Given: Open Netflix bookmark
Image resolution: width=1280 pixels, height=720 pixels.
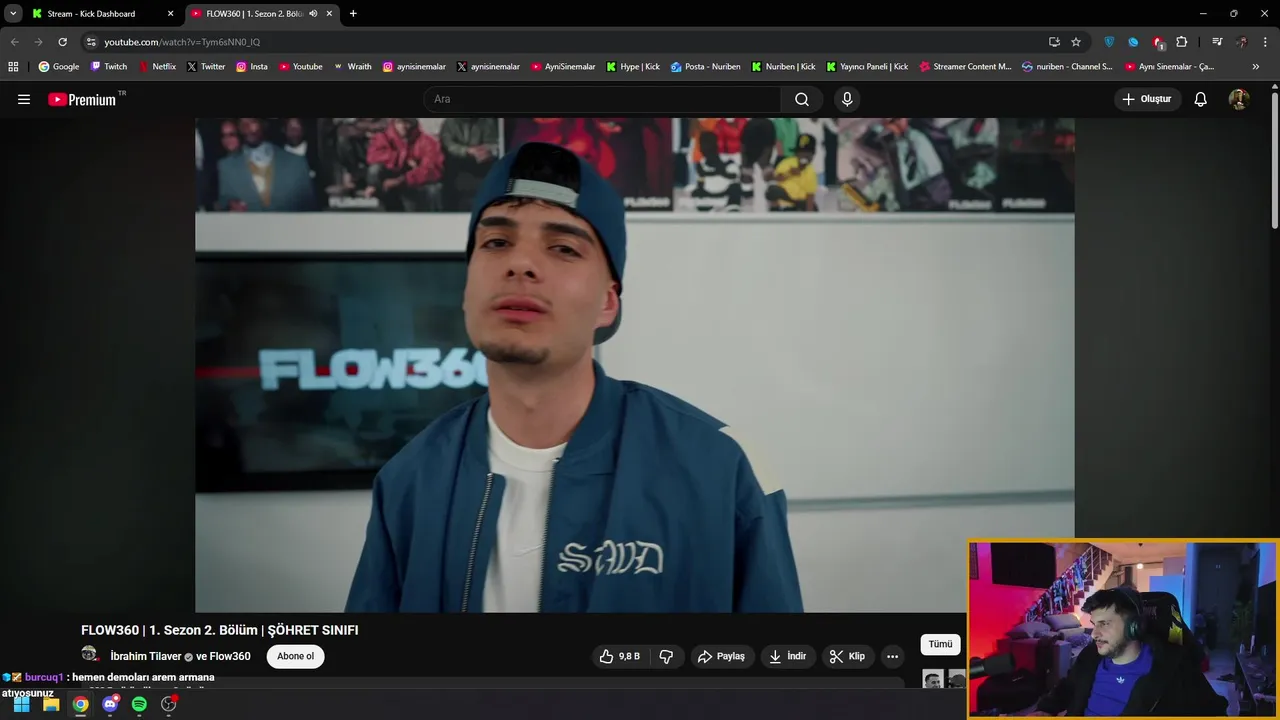Looking at the screenshot, I should pos(157,67).
